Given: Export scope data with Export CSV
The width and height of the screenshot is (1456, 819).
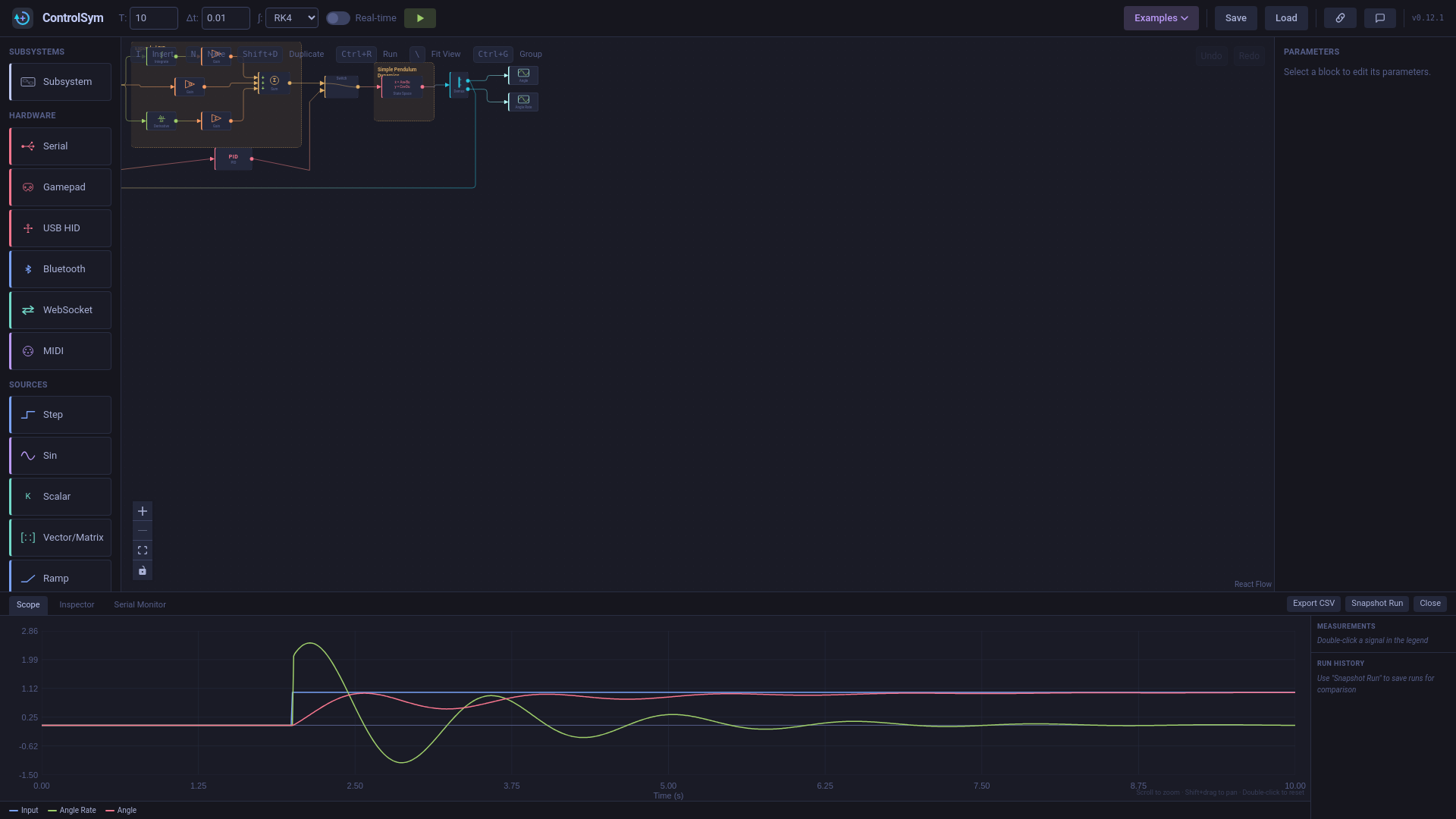Looking at the screenshot, I should point(1313,604).
